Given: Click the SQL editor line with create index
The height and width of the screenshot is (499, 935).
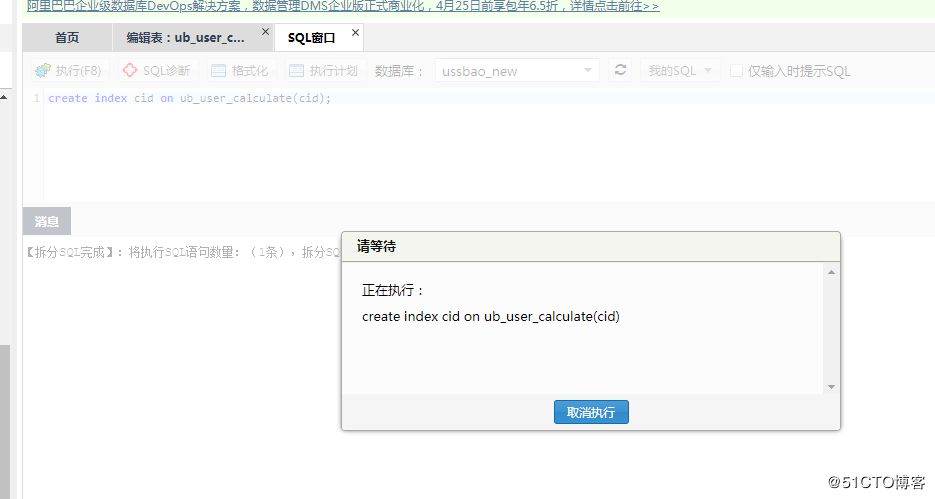Looking at the screenshot, I should (190, 98).
